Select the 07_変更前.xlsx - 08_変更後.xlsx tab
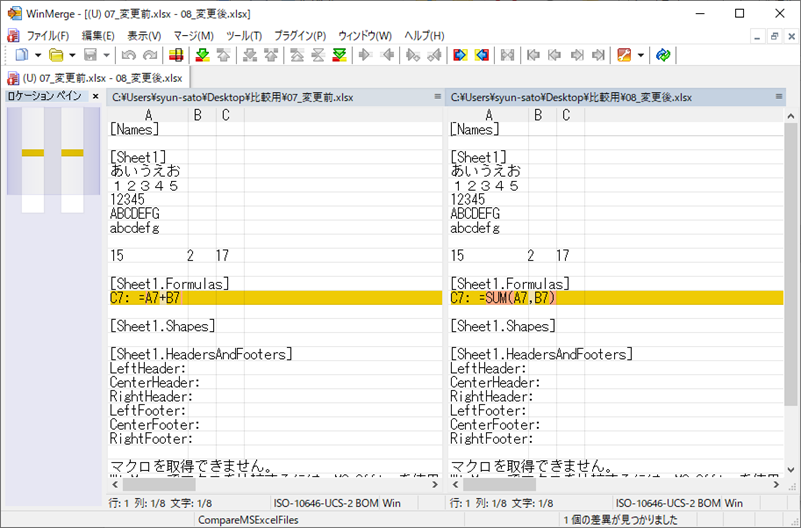Image resolution: width=801 pixels, height=528 pixels. 96,77
